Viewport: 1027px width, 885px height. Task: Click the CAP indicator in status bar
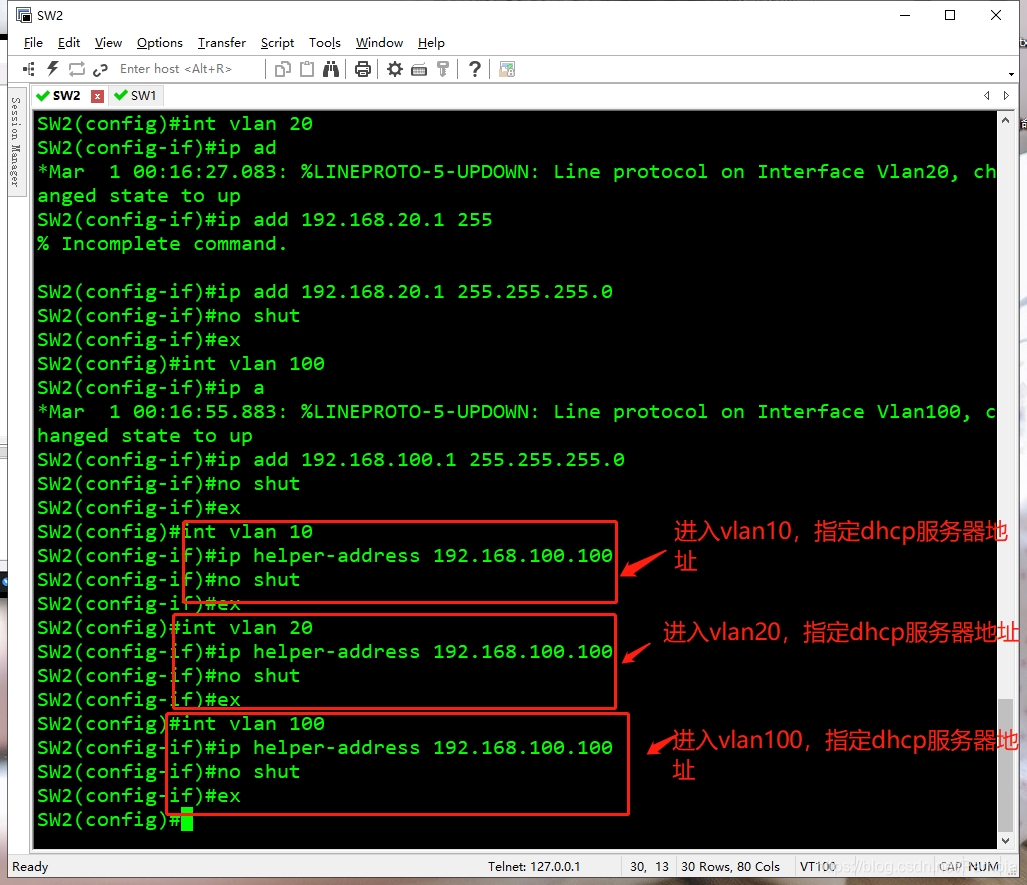950,867
